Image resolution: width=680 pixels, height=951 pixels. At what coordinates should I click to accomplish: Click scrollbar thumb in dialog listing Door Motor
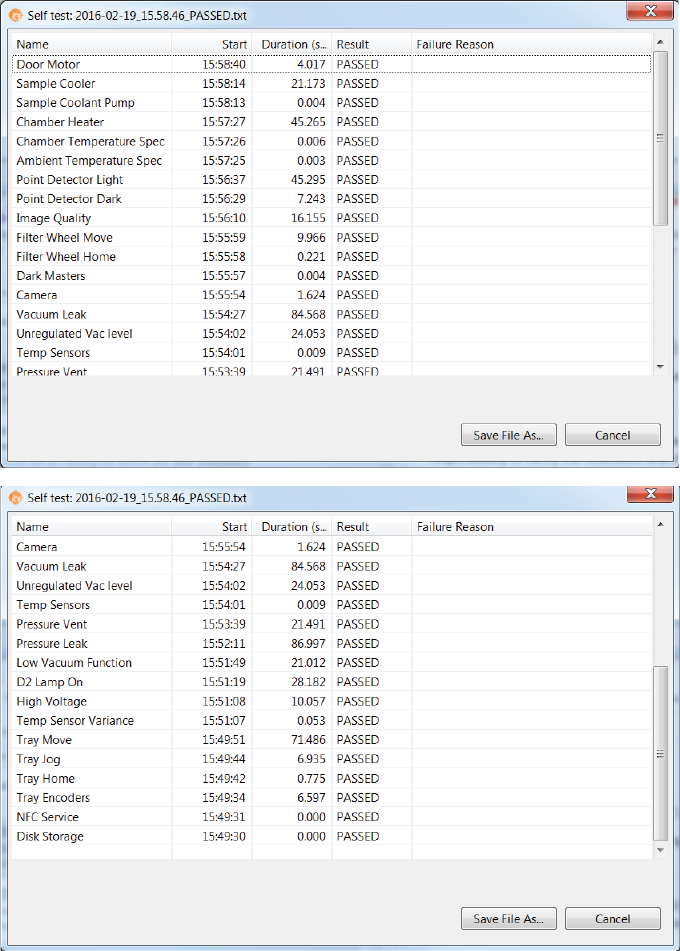(x=660, y=138)
